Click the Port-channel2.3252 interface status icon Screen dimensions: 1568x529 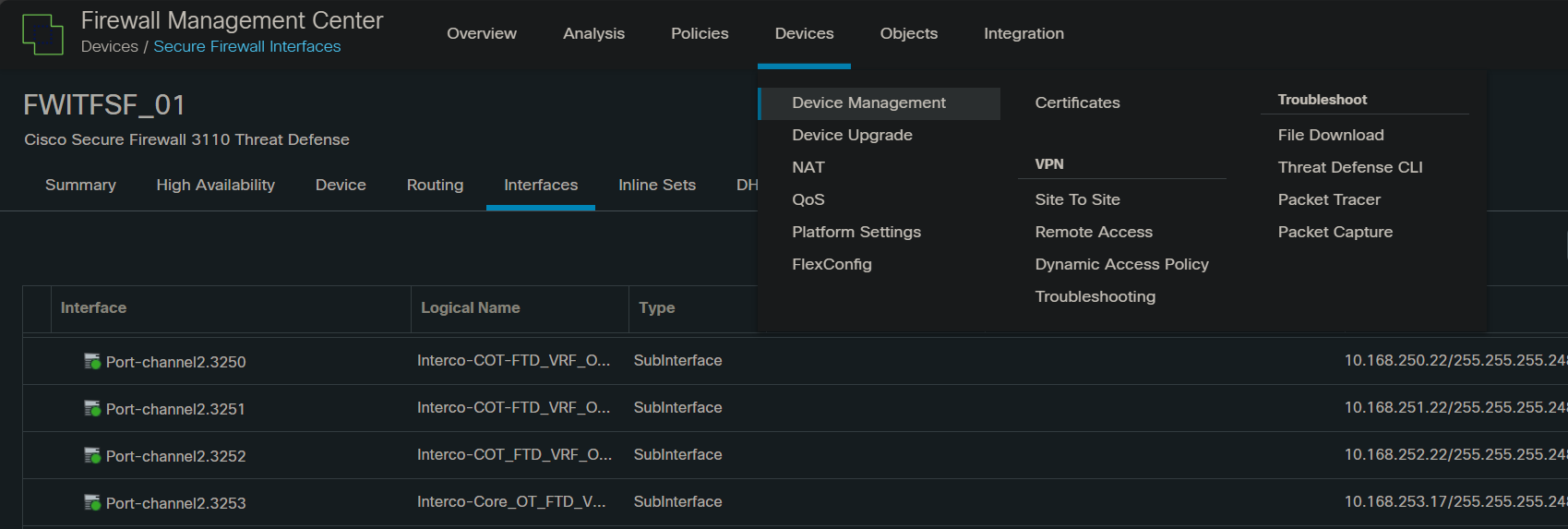[92, 455]
